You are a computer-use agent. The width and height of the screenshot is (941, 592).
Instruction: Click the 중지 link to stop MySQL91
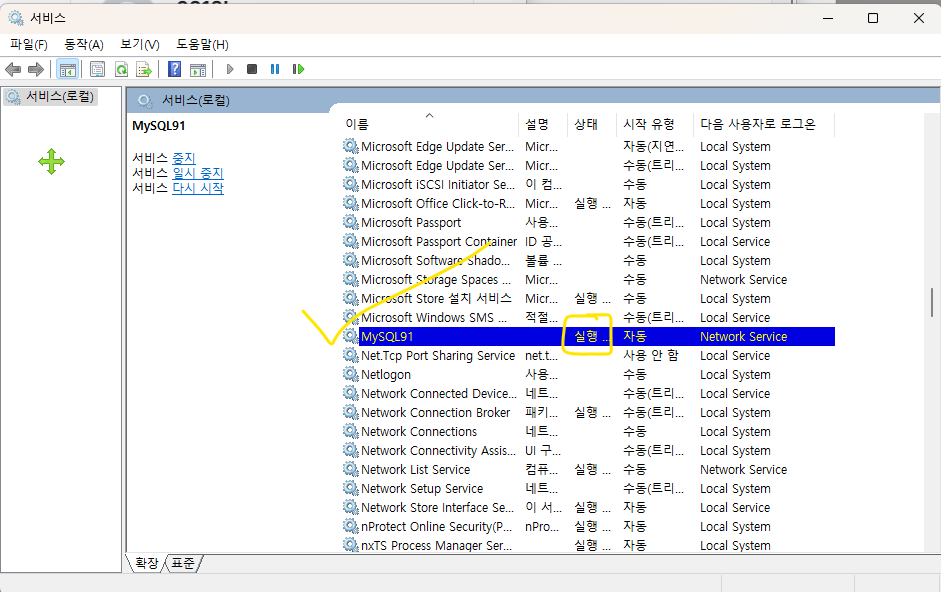[184, 158]
